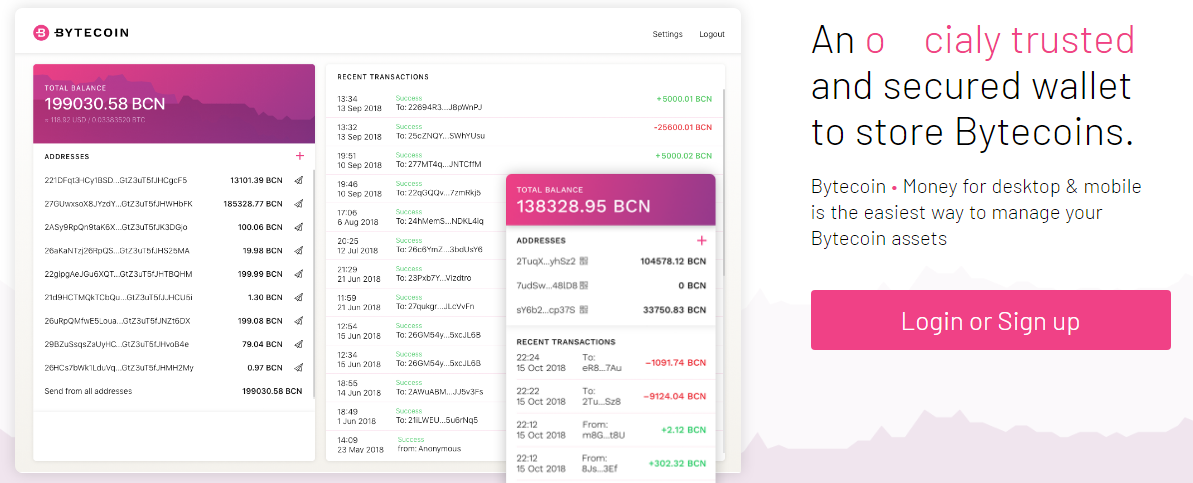Click send icon for 199.99 BCN address

pos(299,274)
